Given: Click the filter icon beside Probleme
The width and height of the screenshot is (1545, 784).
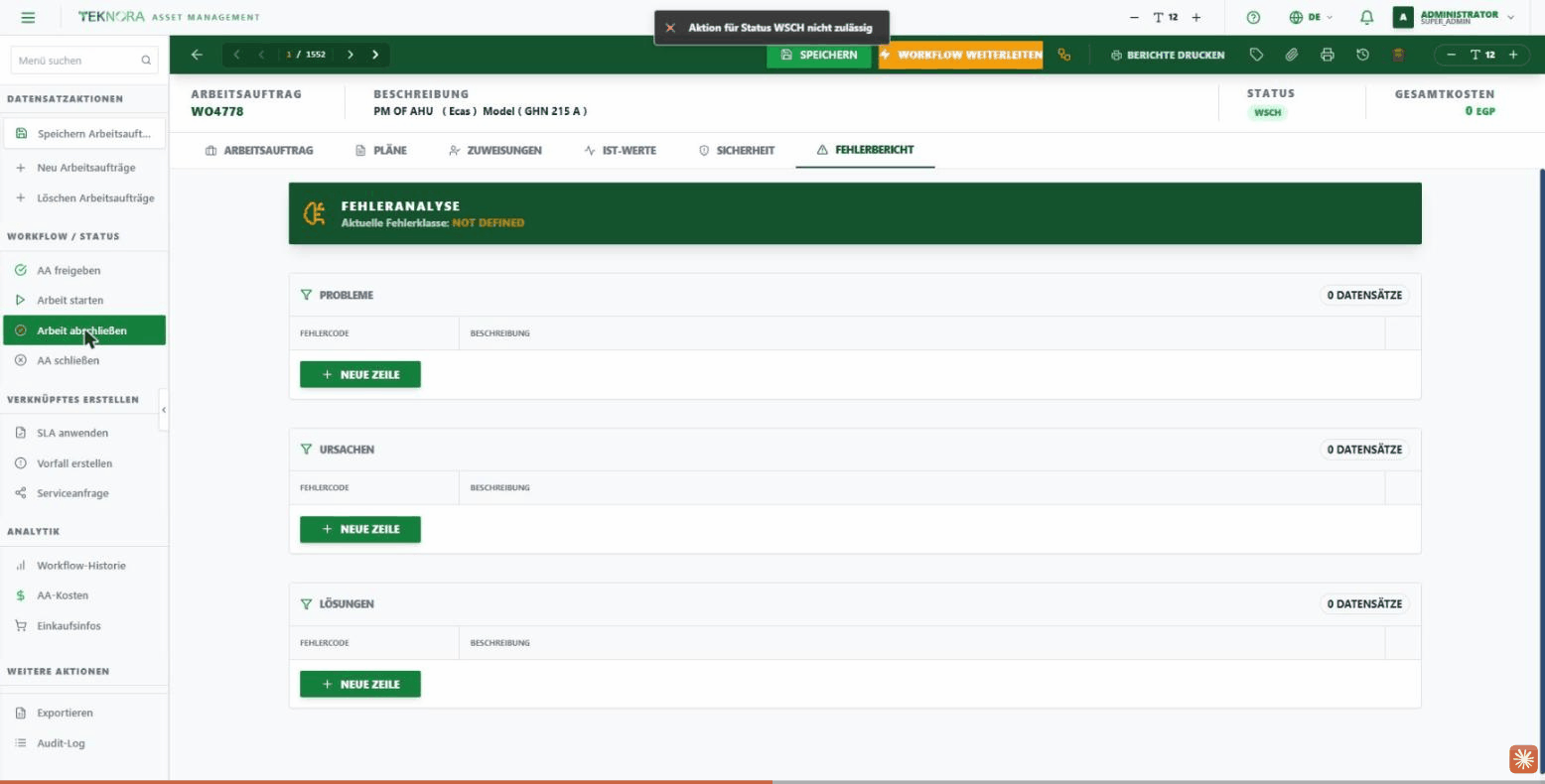Looking at the screenshot, I should point(306,295).
